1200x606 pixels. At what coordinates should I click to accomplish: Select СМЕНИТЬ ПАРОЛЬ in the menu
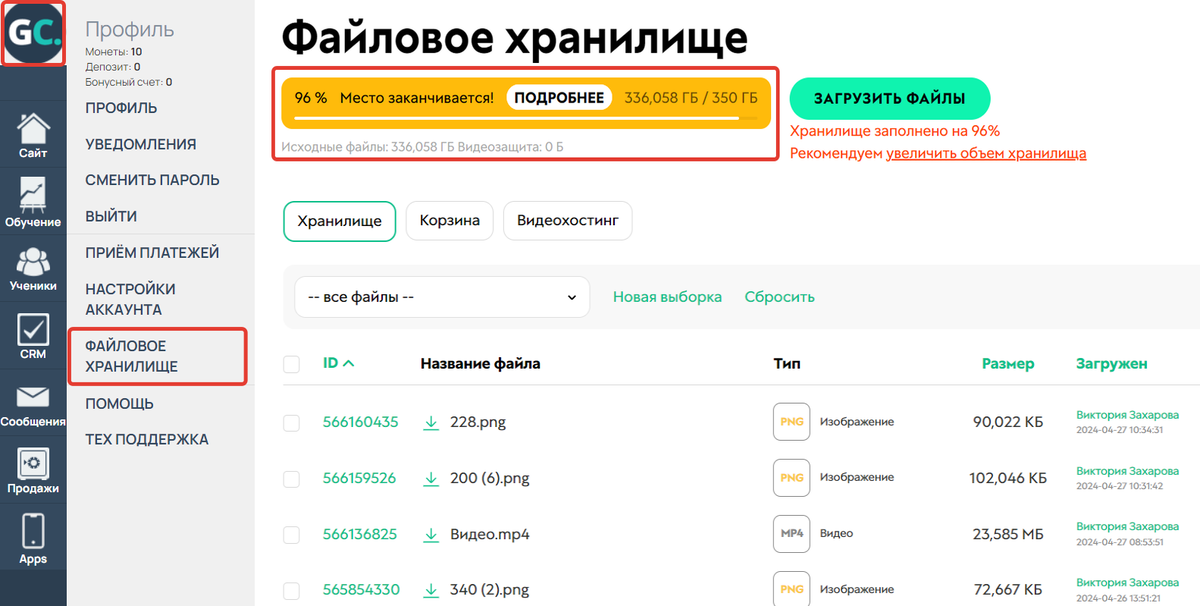point(152,180)
